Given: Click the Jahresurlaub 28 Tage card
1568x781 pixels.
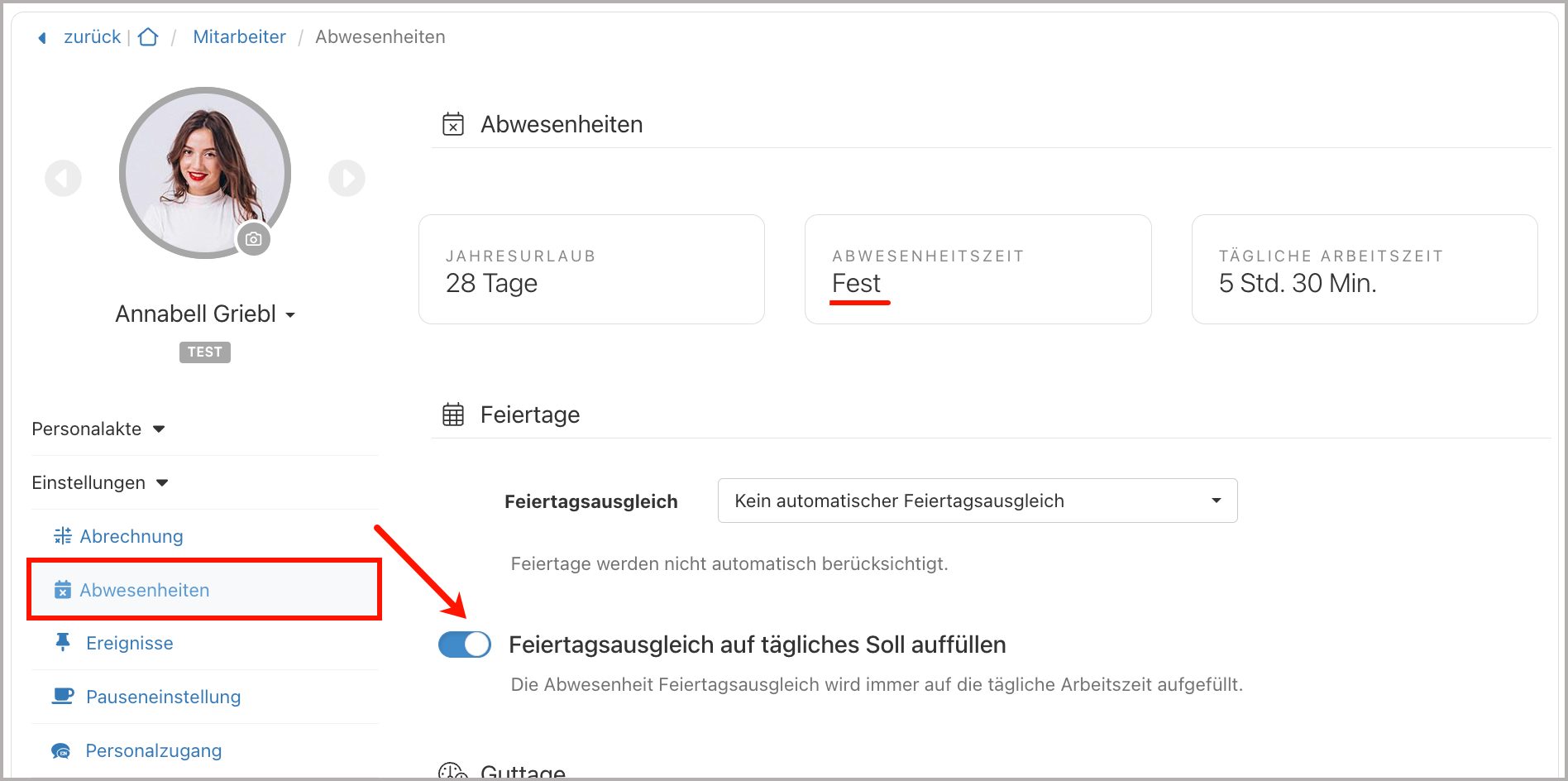Looking at the screenshot, I should [x=591, y=270].
